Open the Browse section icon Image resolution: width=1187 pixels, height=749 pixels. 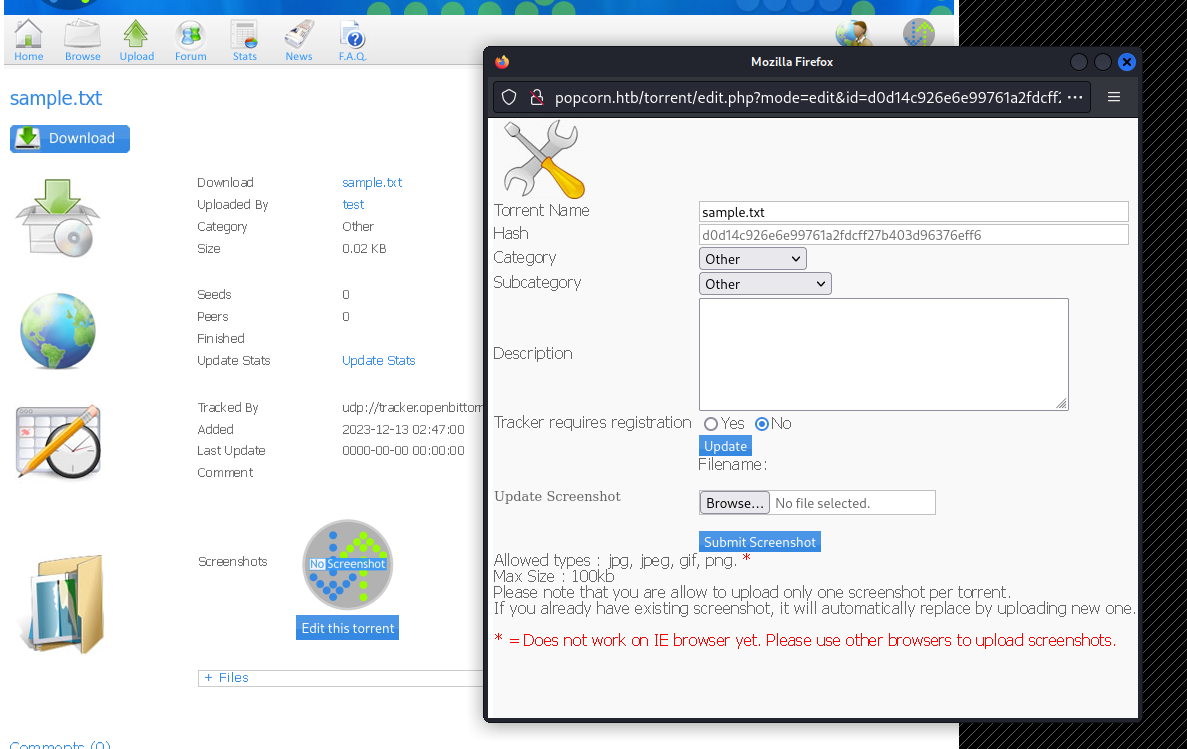pos(82,33)
